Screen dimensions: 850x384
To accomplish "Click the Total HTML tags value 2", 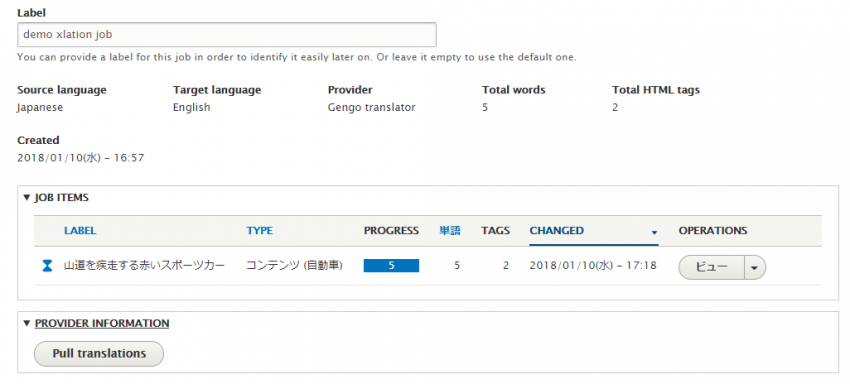I will tap(615, 107).
